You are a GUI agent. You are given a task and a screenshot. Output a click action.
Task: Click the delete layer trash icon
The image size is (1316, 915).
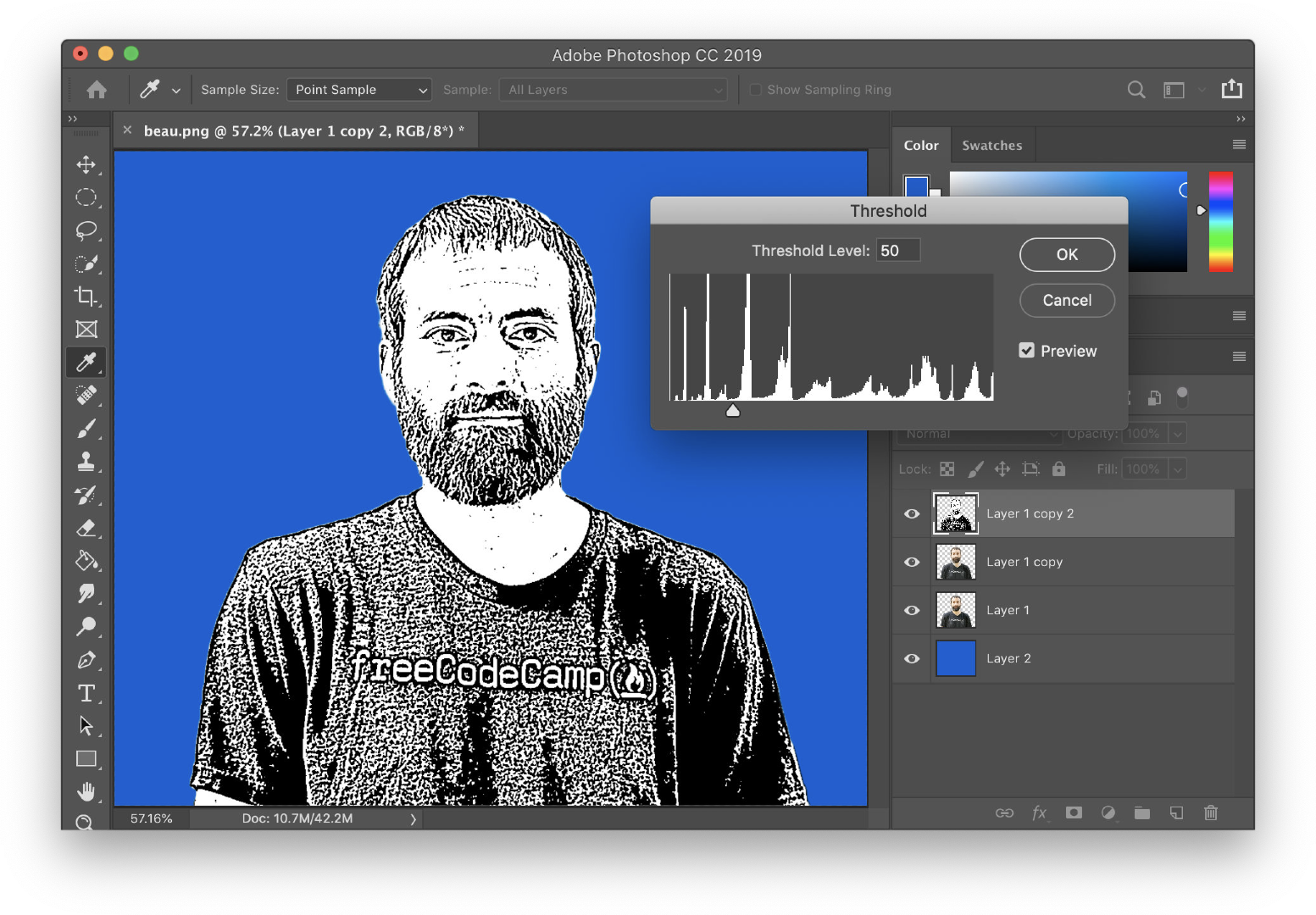[x=1211, y=812]
